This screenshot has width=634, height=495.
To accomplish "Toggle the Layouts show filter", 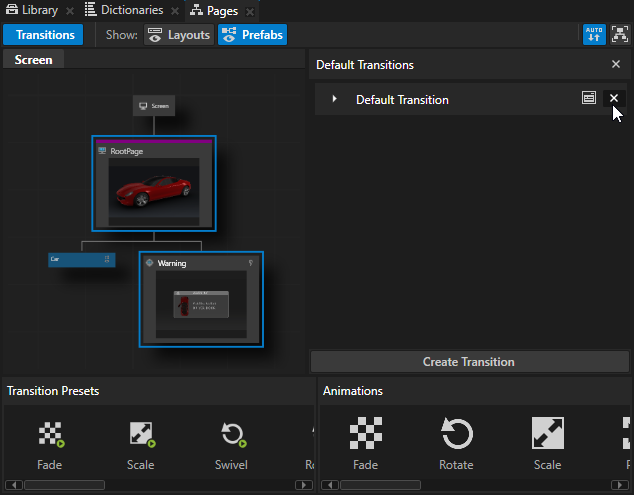I will pyautogui.click(x=179, y=35).
